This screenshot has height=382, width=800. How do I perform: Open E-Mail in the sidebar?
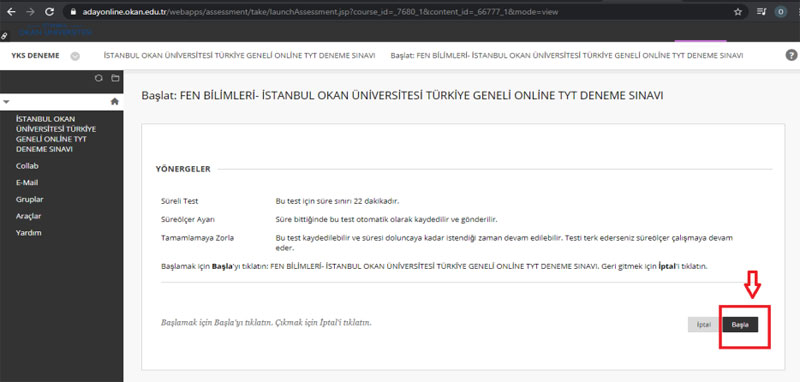point(27,183)
